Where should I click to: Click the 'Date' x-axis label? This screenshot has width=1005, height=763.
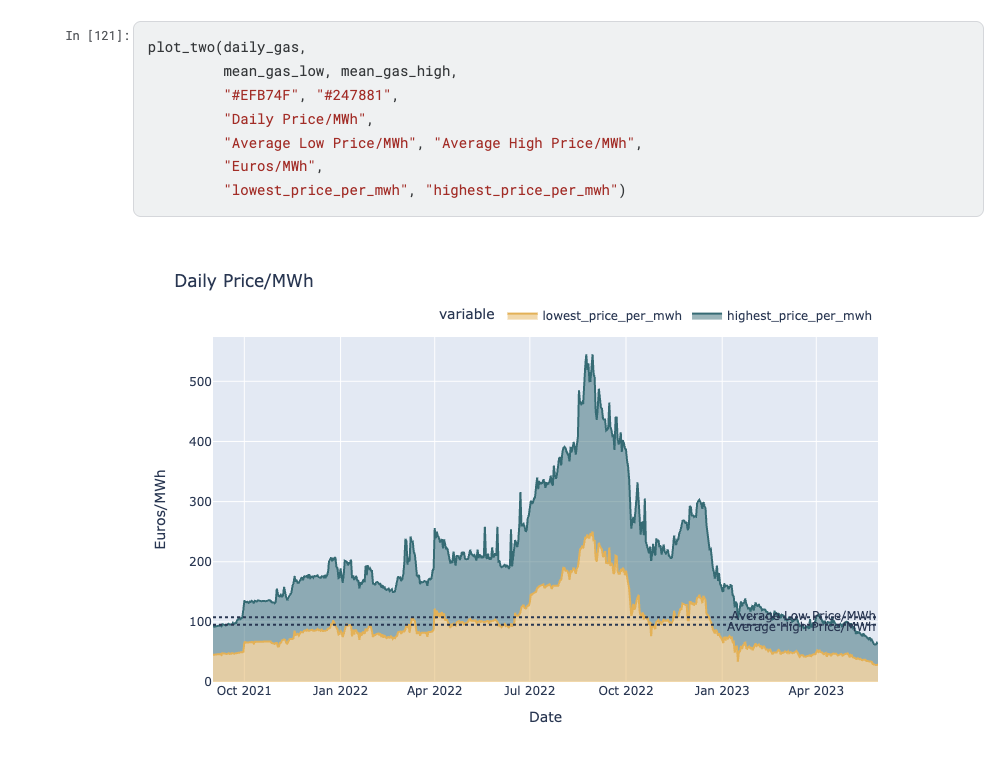click(545, 717)
